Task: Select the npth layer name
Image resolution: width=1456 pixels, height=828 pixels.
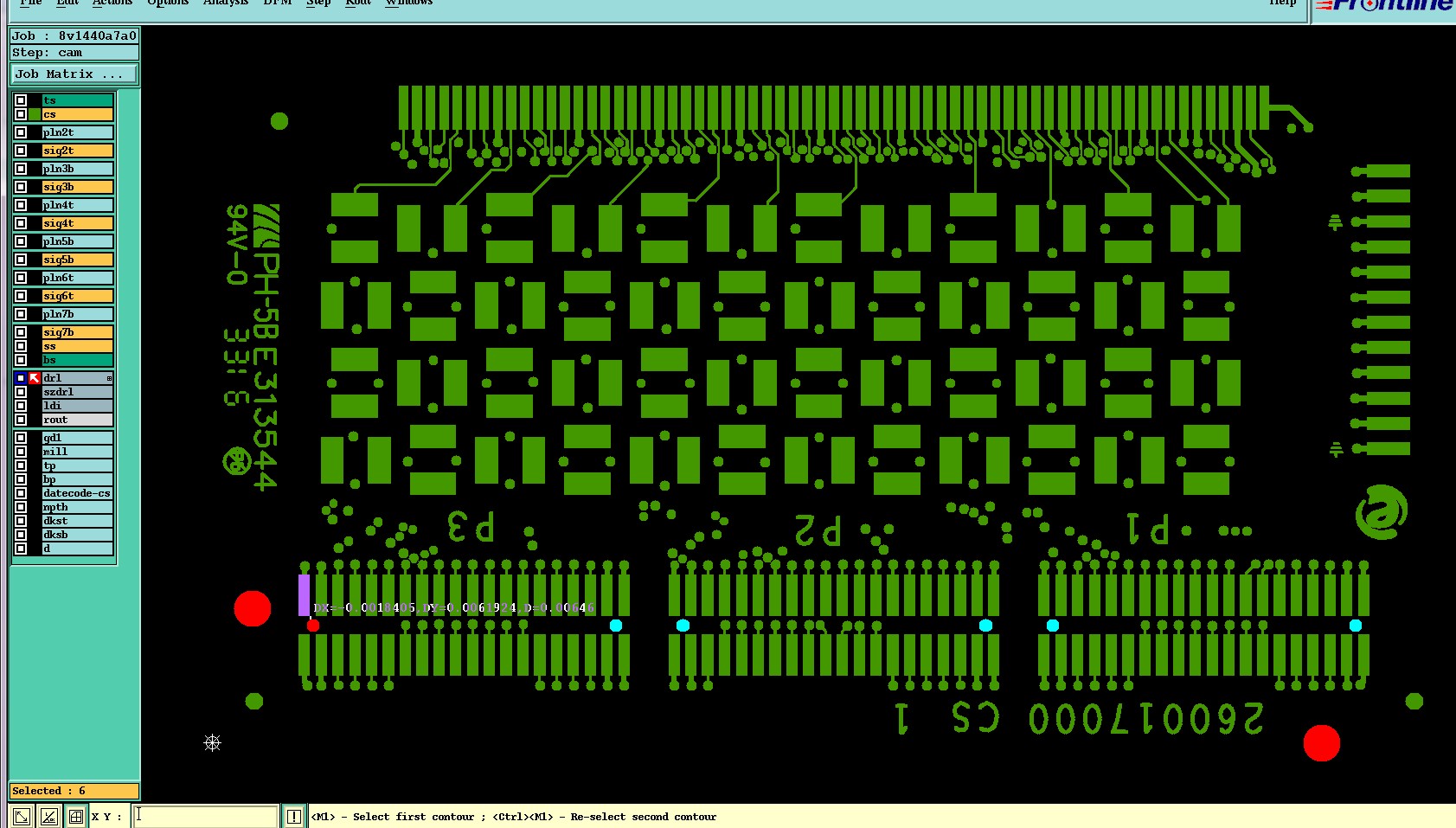Action: click(78, 507)
